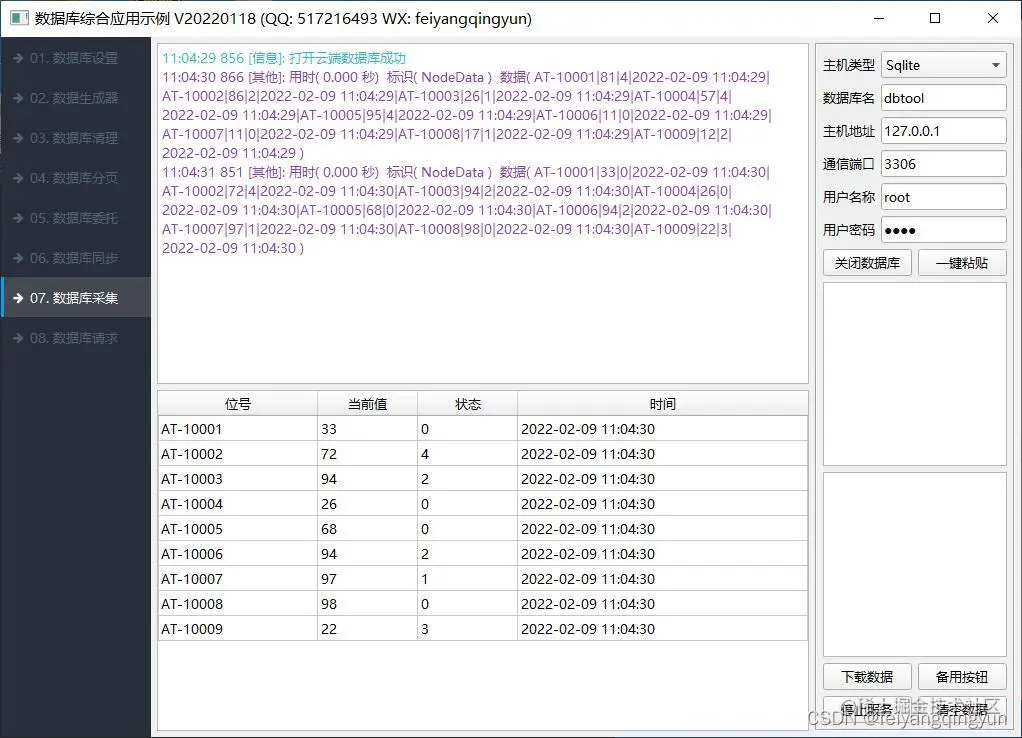Click the value 33 in the AT-10001 row
1022x738 pixels.
(x=368, y=429)
